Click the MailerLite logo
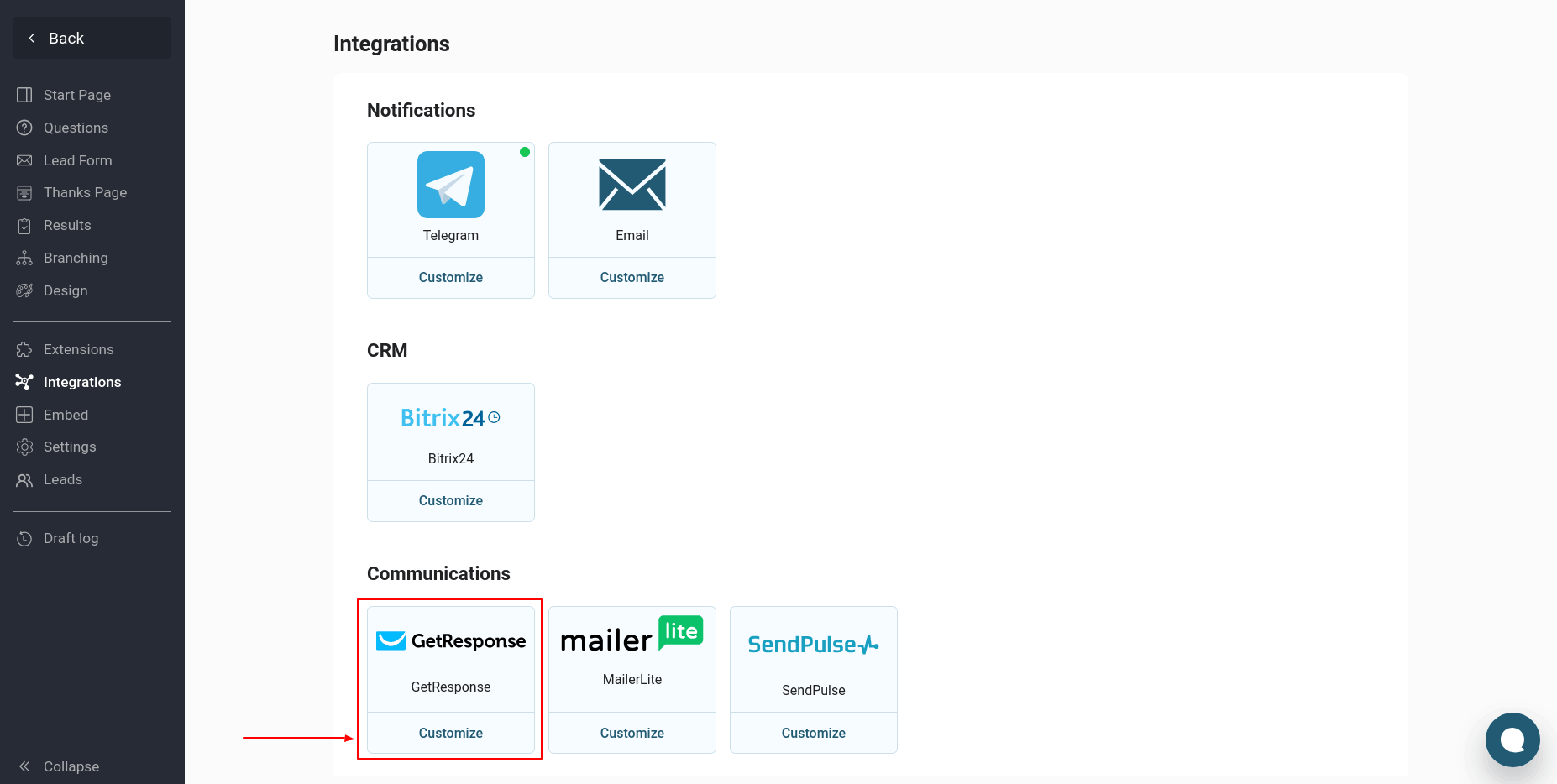Image resolution: width=1557 pixels, height=784 pixels. point(632,635)
